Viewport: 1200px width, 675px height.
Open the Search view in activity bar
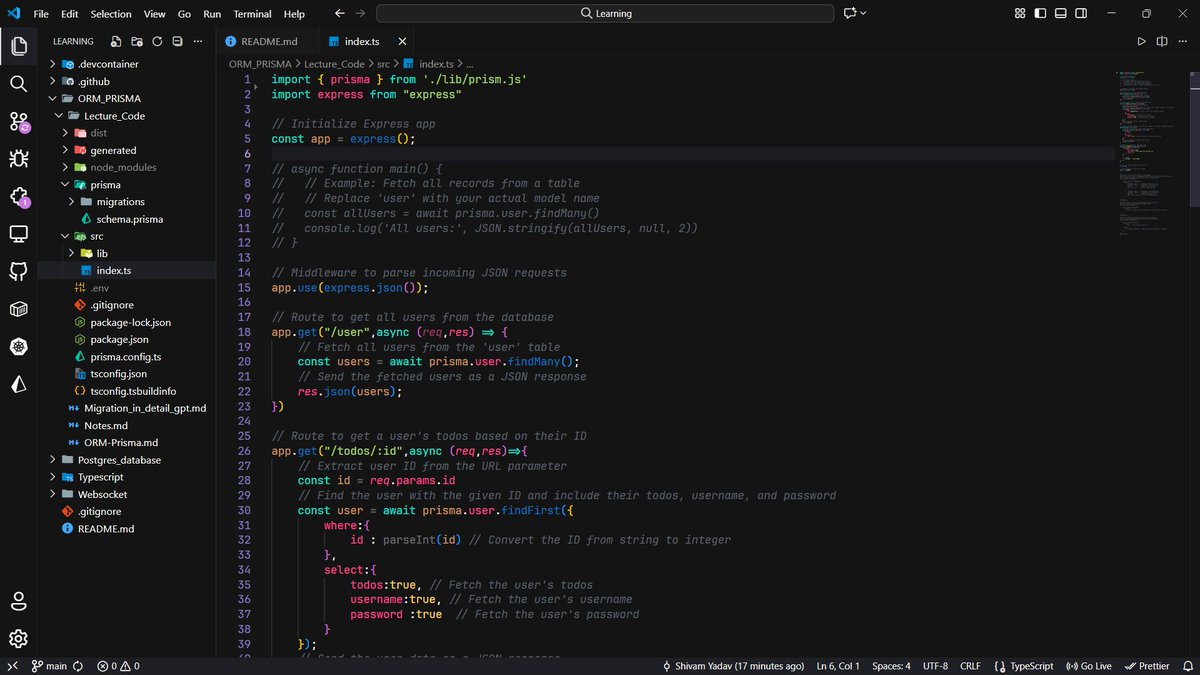coord(18,84)
